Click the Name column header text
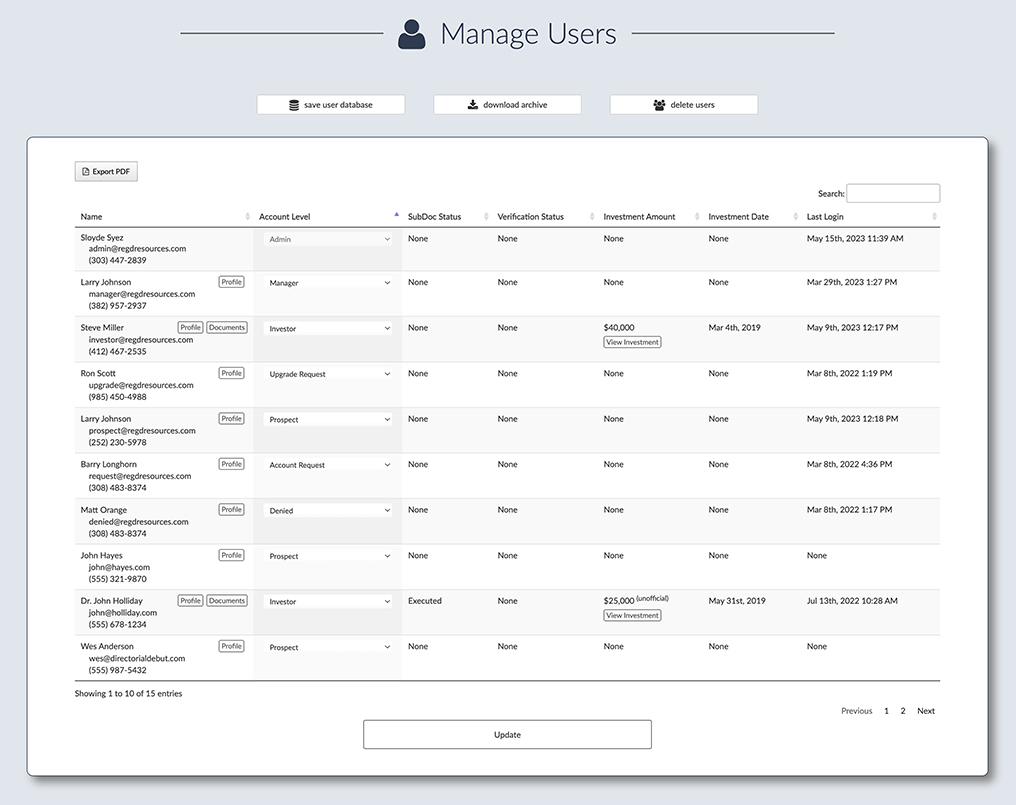Image resolution: width=1016 pixels, height=805 pixels. (x=91, y=216)
